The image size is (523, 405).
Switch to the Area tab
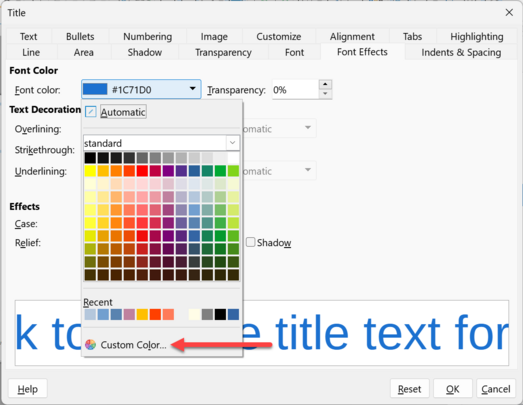[83, 52]
